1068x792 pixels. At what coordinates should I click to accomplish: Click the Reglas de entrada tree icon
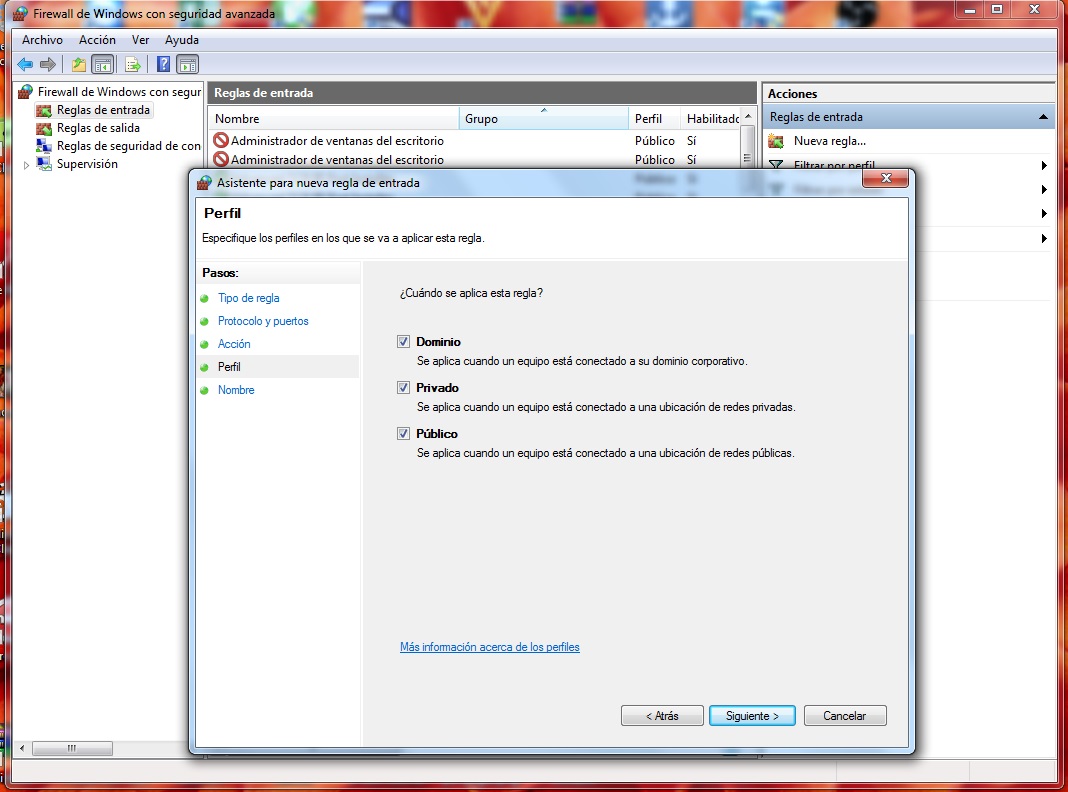click(x=44, y=110)
